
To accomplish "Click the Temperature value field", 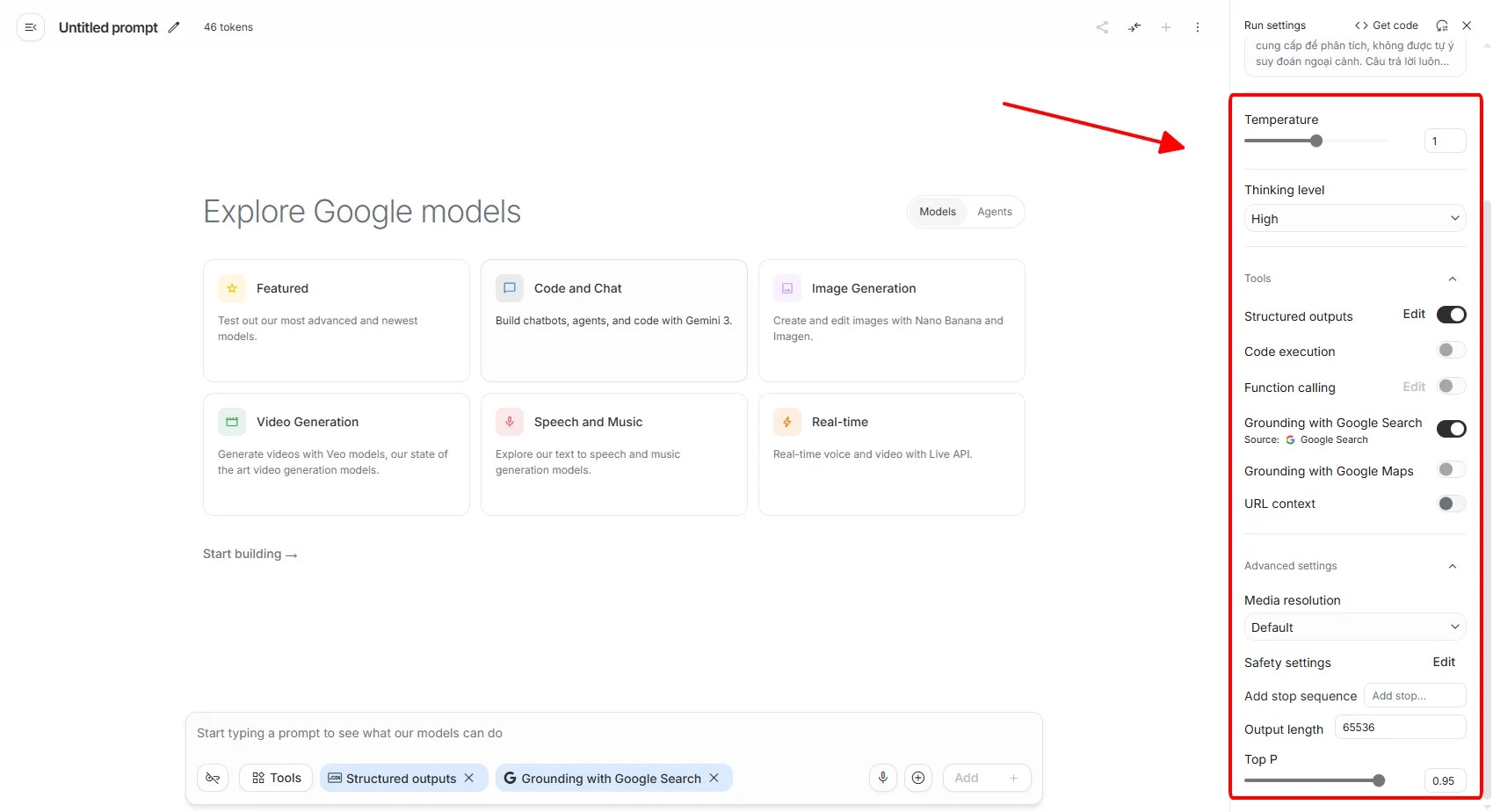I will coord(1446,141).
